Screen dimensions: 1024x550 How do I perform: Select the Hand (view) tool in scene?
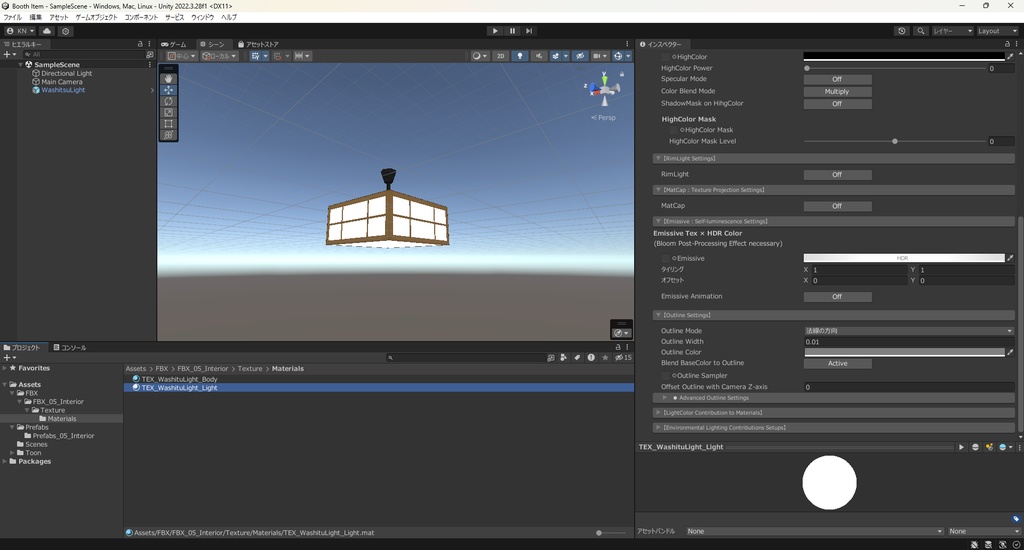(168, 78)
